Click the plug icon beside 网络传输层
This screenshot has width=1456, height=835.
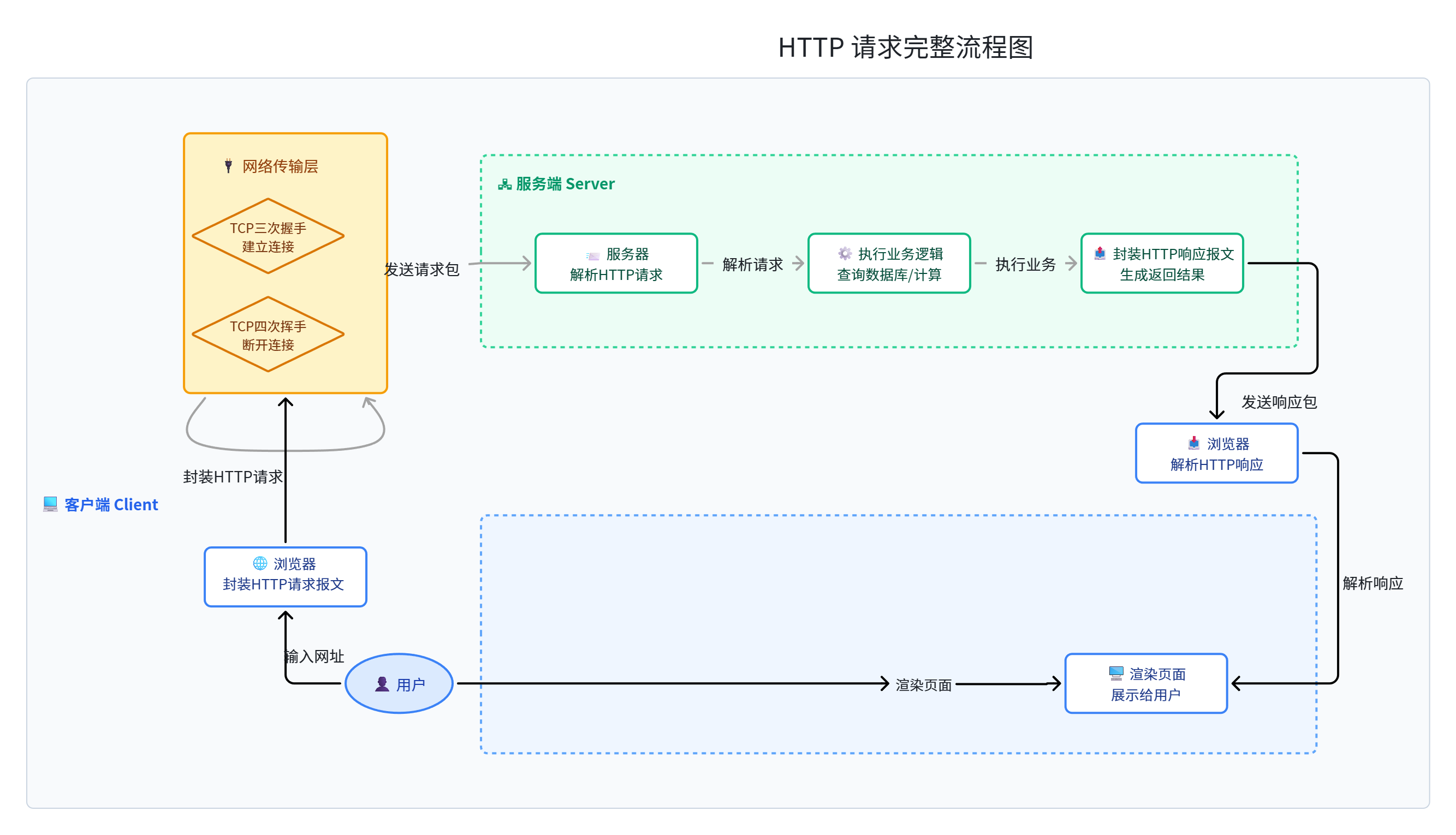(228, 166)
